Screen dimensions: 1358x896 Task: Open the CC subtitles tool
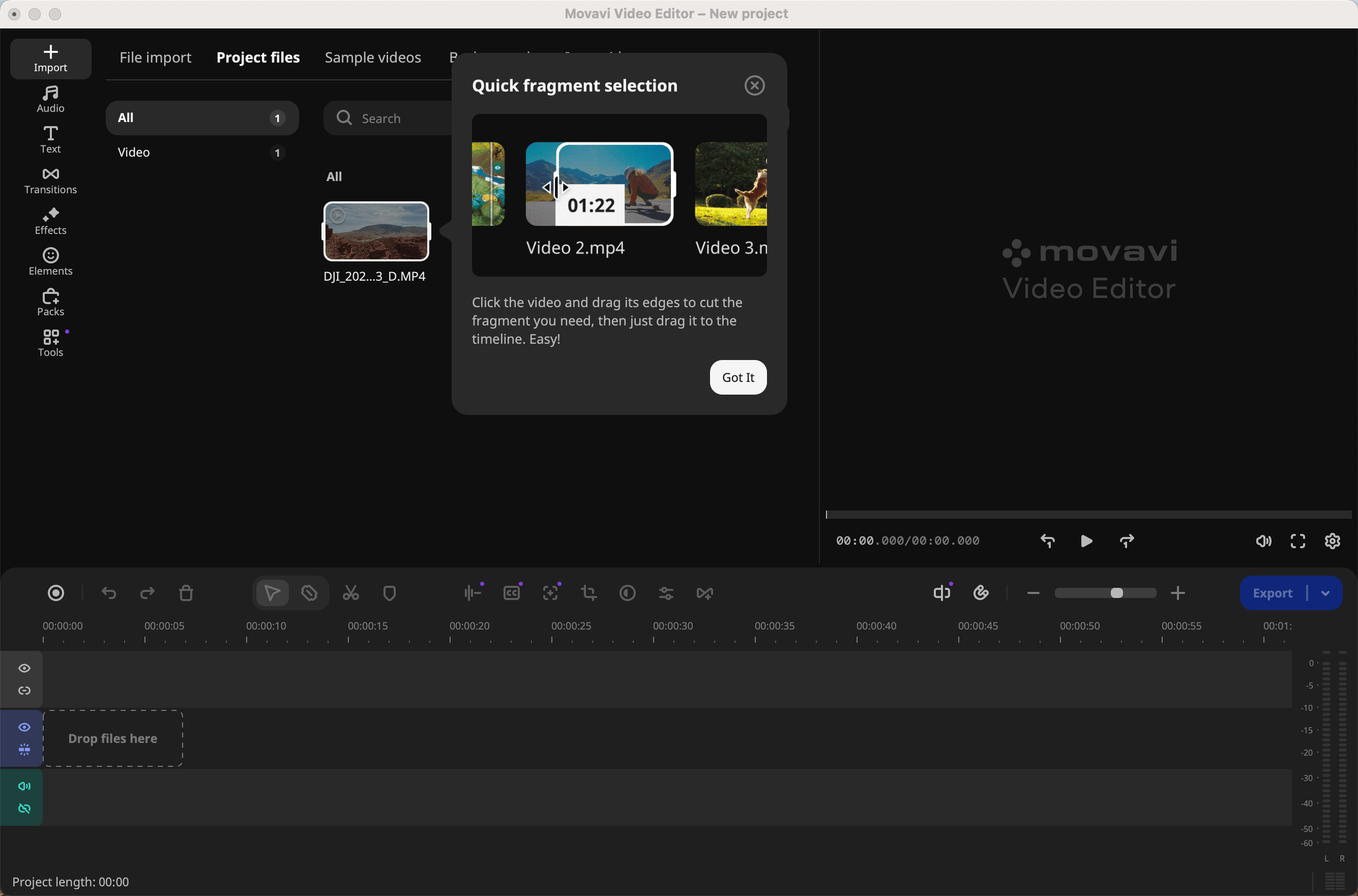(512, 593)
